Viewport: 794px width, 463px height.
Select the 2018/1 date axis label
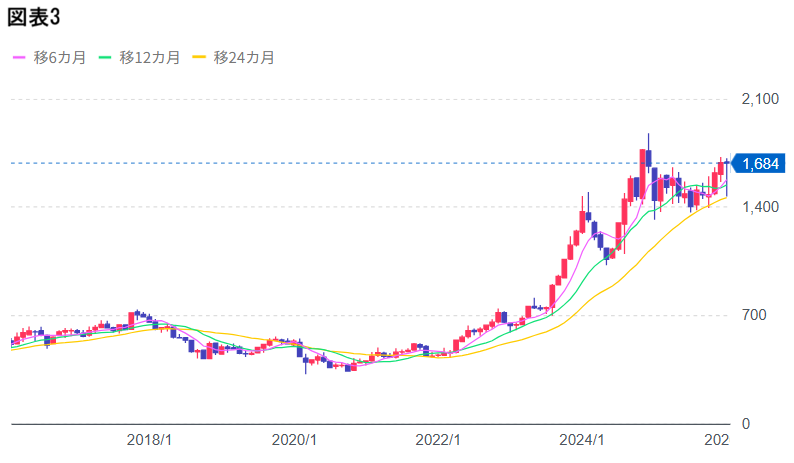tap(150, 440)
